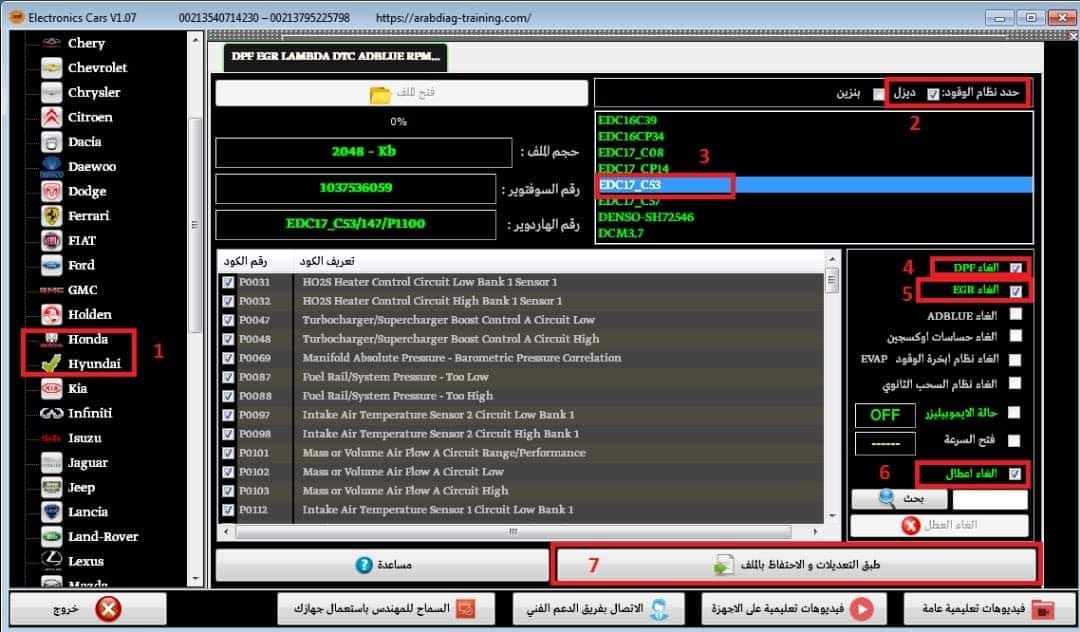Image resolution: width=1080 pixels, height=632 pixels.
Task: Click the Hyundai green checkmark icon
Action: 52,364
